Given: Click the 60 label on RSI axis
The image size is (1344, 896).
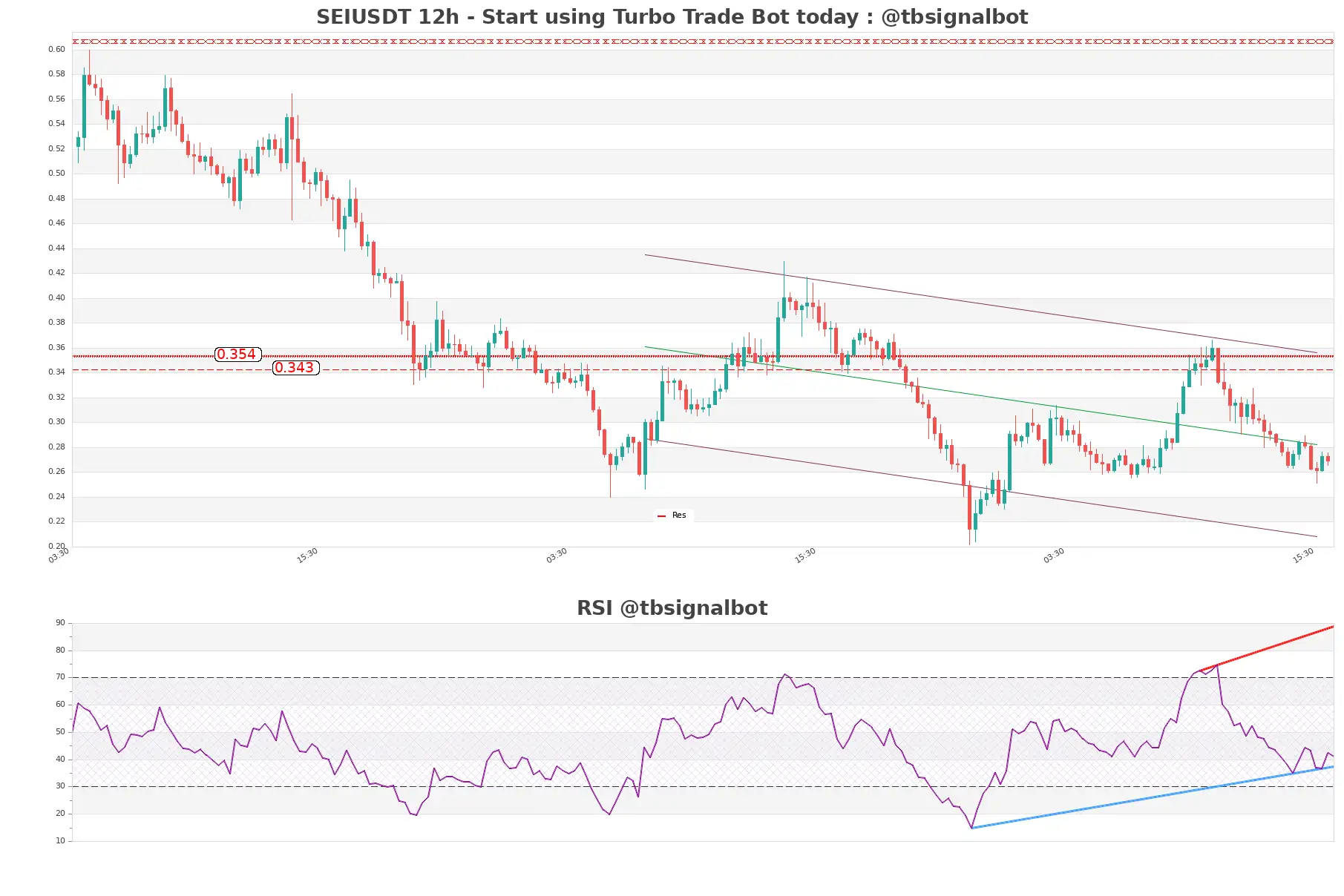Looking at the screenshot, I should (60, 704).
